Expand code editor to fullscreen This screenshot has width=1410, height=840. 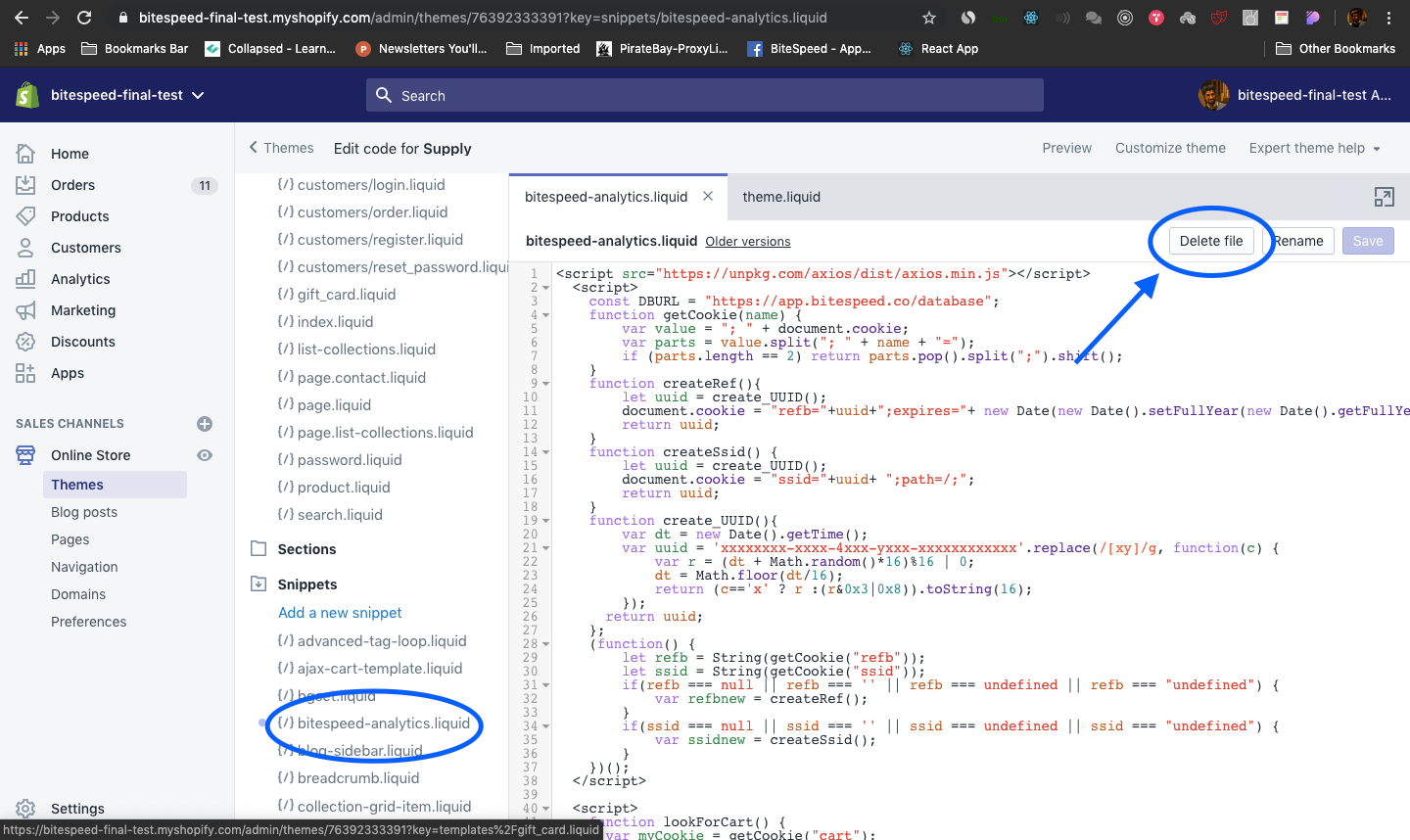pyautogui.click(x=1384, y=197)
